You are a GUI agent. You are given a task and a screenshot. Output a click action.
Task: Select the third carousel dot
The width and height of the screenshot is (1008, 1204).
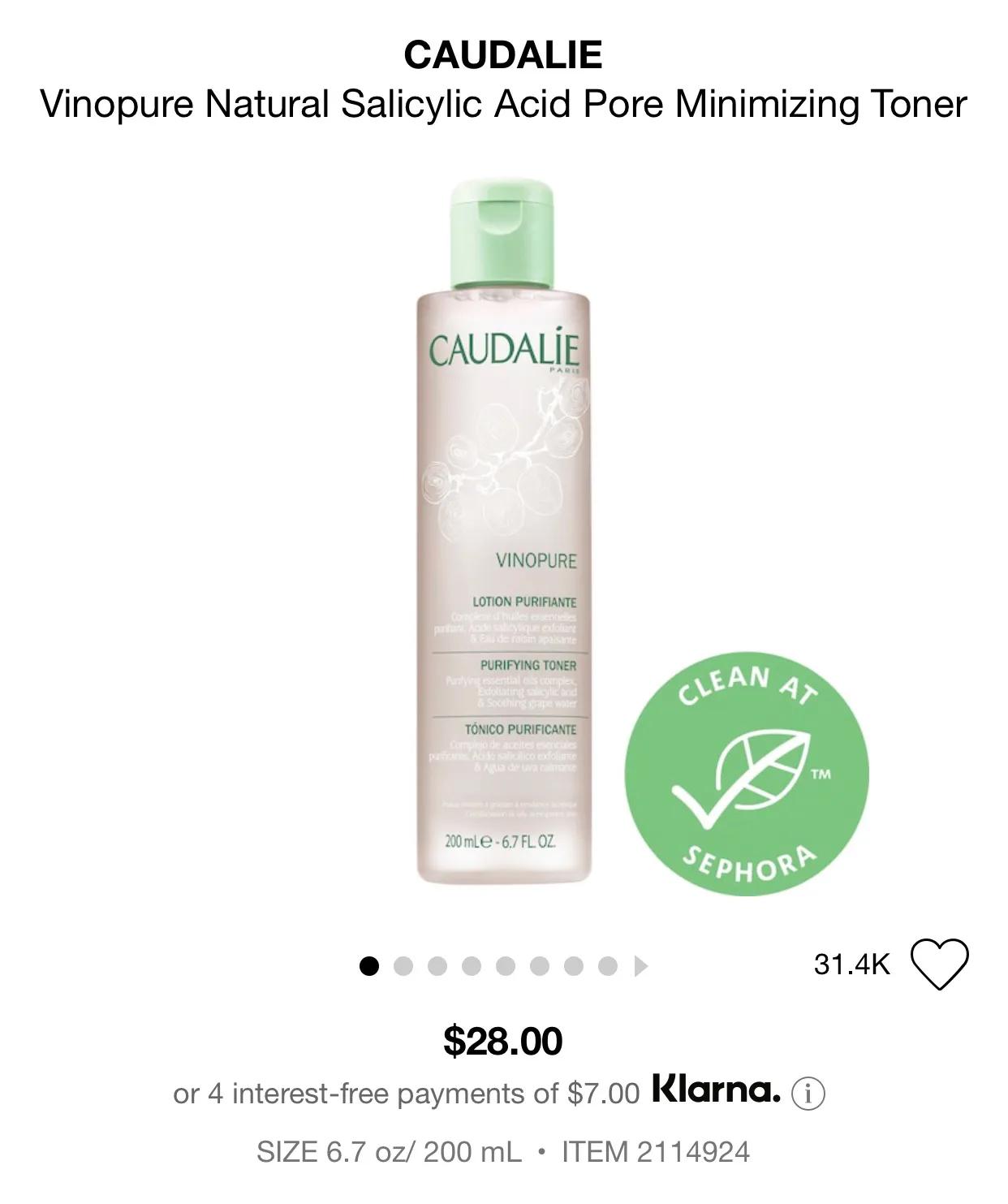437,966
